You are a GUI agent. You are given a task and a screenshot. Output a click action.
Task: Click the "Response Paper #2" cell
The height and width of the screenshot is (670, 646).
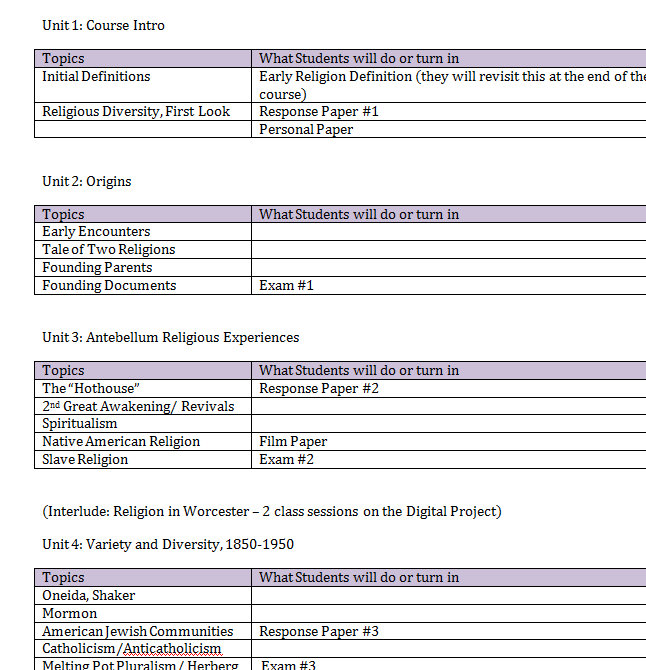pyautogui.click(x=449, y=388)
